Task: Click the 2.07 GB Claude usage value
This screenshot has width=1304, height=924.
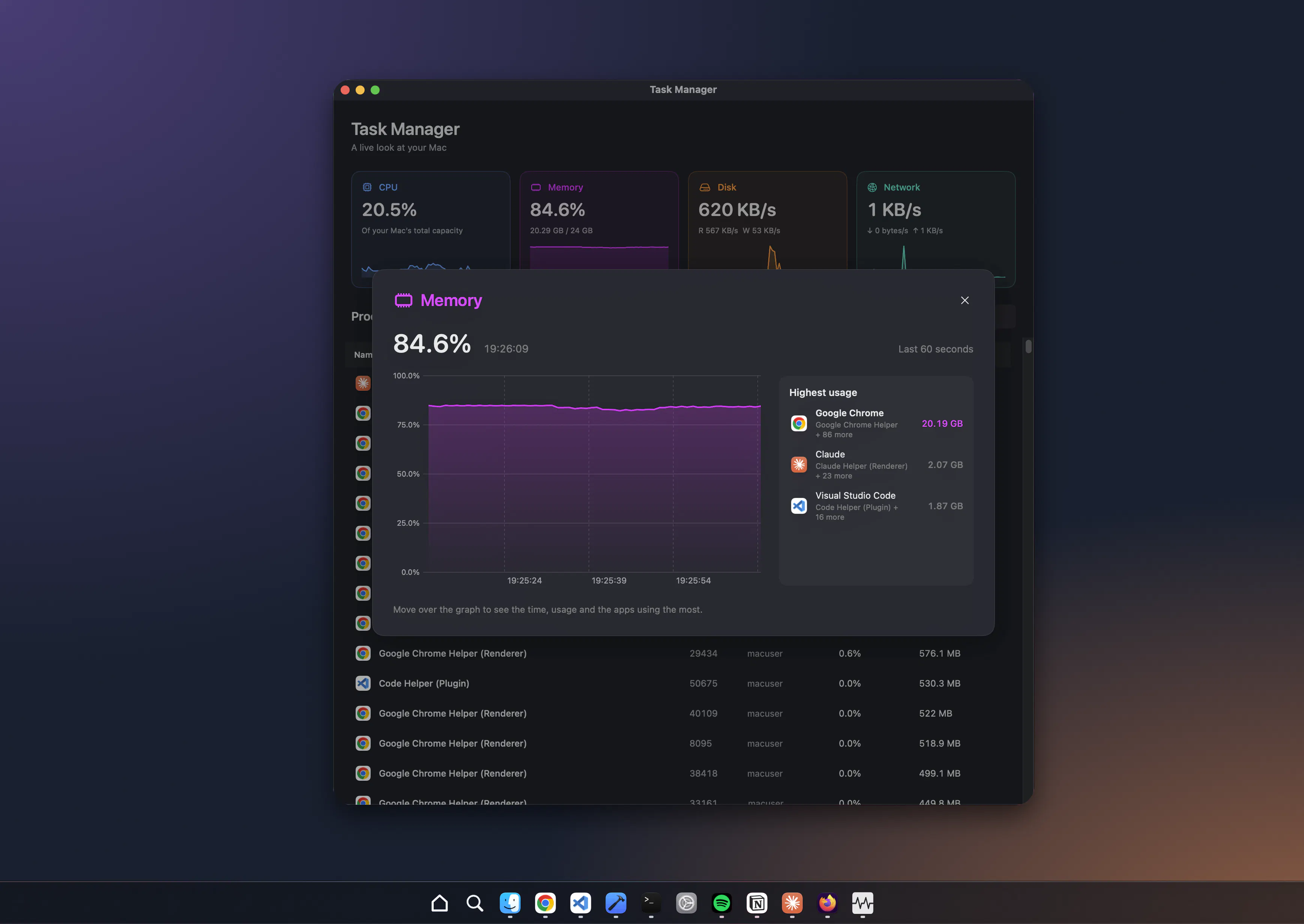Action: pyautogui.click(x=945, y=464)
